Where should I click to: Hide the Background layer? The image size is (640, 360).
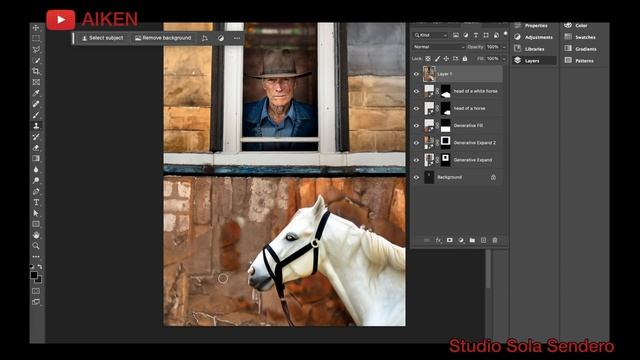click(416, 177)
